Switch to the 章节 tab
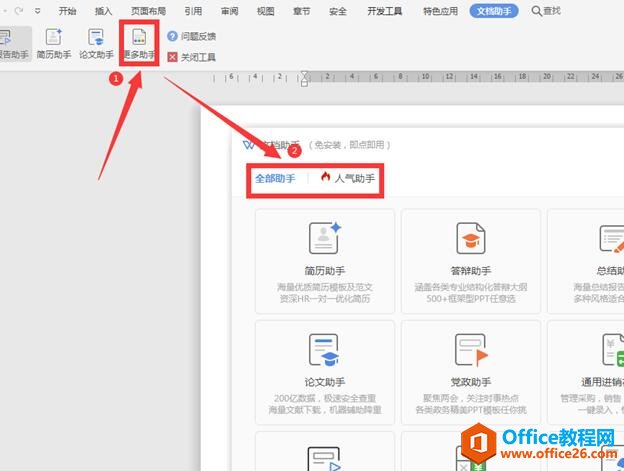Screen dimensions: 624x471 tap(301, 11)
